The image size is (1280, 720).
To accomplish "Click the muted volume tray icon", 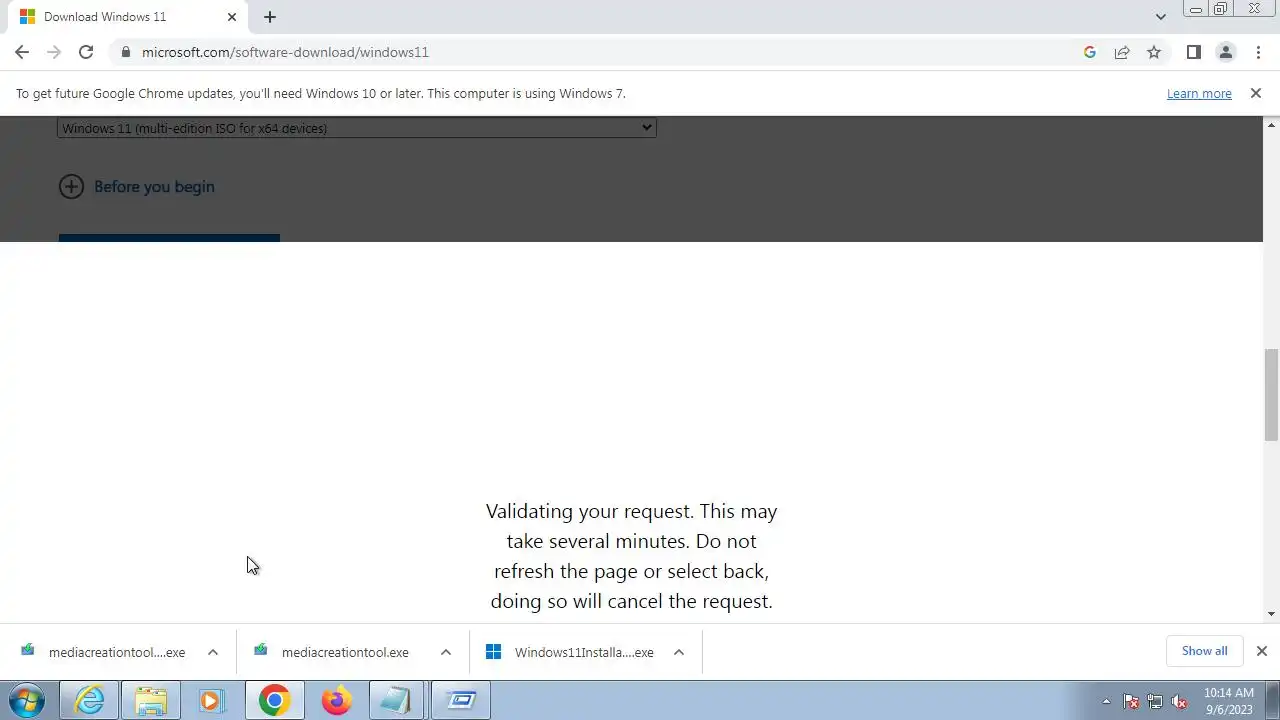I will [x=1179, y=701].
